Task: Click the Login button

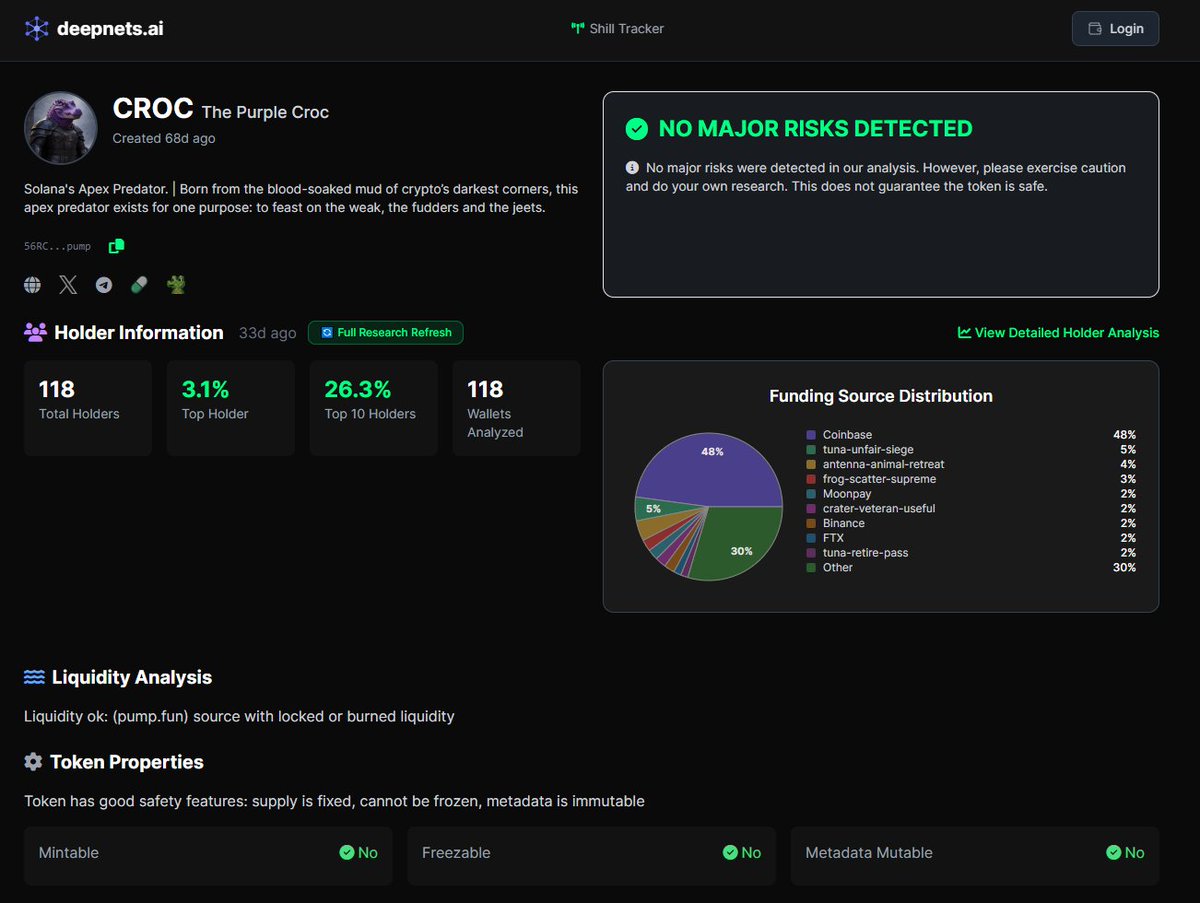Action: [x=1115, y=28]
